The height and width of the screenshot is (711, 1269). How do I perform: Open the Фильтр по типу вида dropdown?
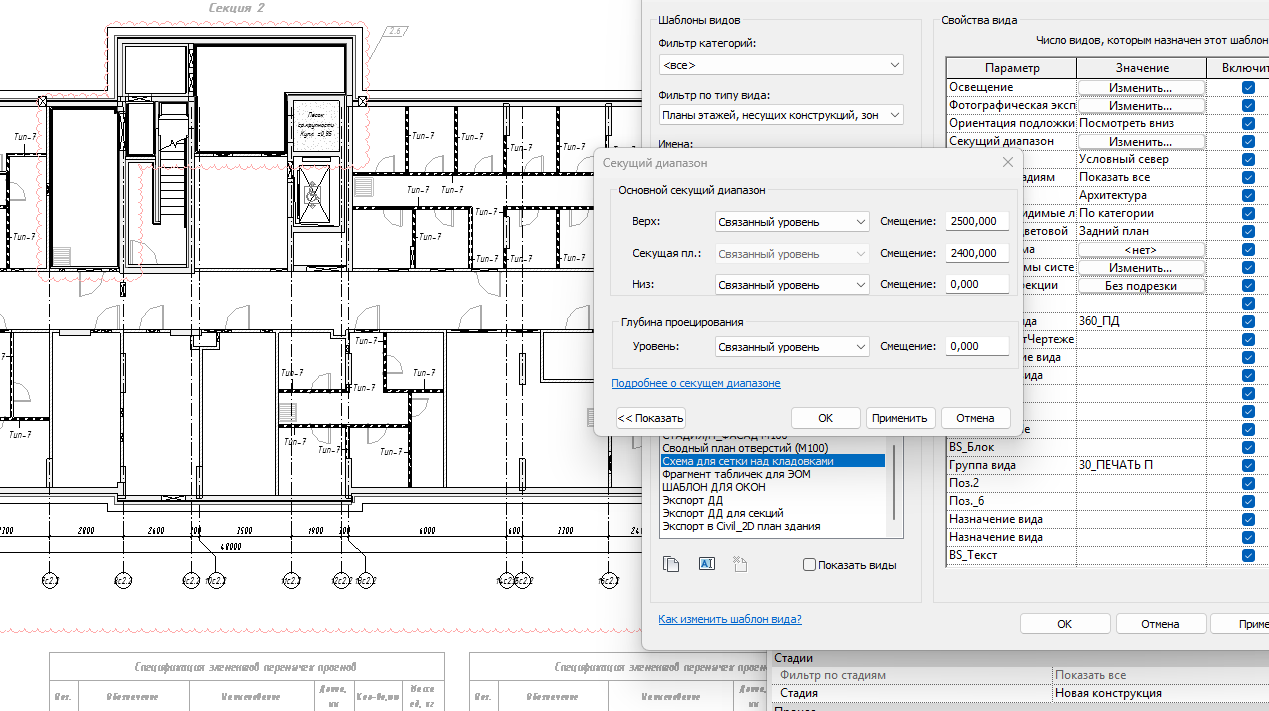780,115
